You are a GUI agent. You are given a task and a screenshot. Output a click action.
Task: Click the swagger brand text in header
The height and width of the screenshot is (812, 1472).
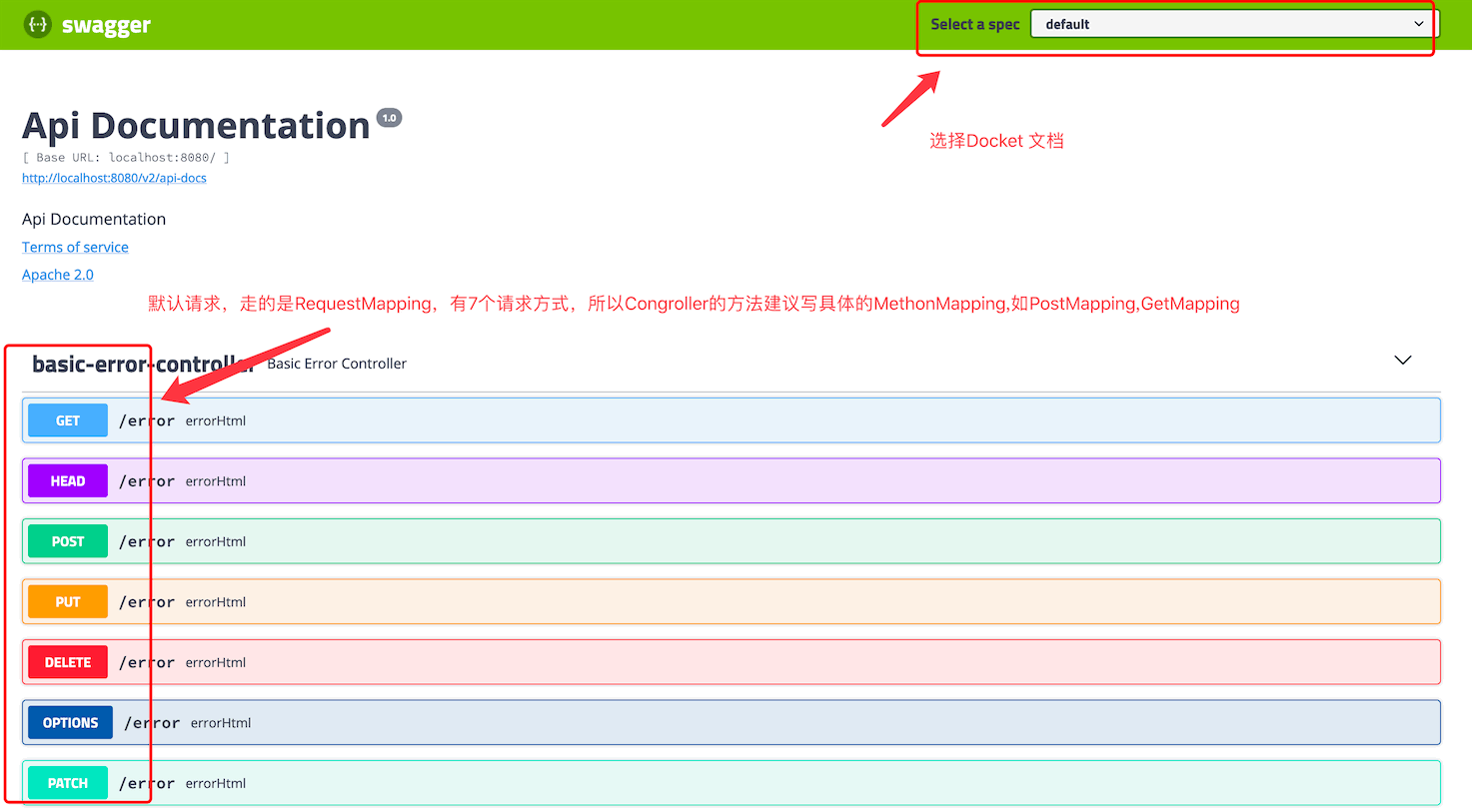click(x=106, y=25)
